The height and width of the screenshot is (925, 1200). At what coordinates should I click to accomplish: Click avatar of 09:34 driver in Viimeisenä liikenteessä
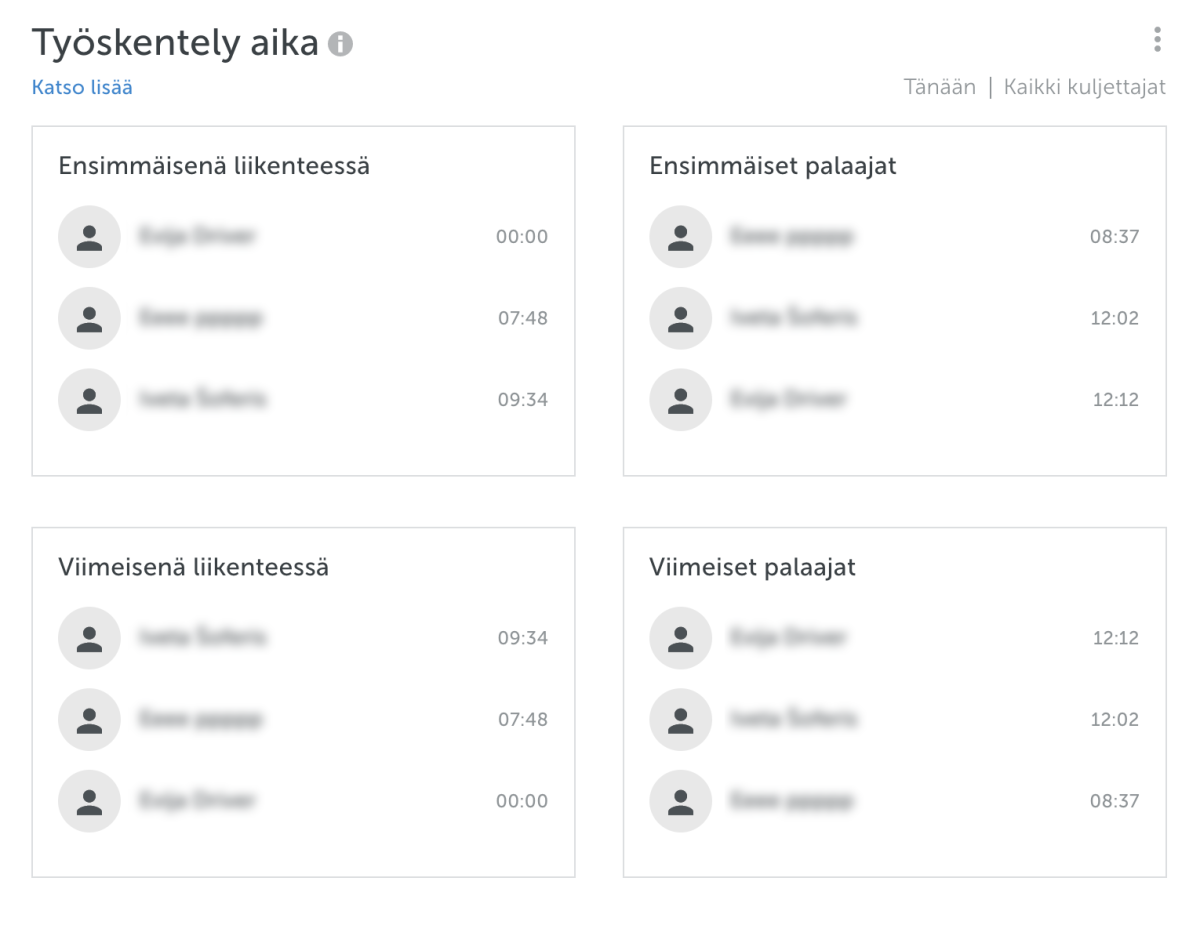click(x=89, y=638)
